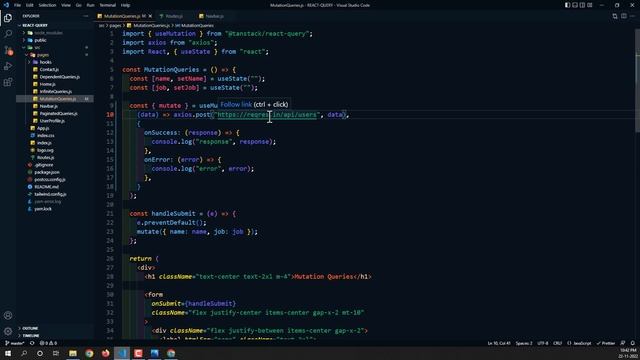Open the Run menu
Viewport: 640px width, 360px height.
coord(91,5)
